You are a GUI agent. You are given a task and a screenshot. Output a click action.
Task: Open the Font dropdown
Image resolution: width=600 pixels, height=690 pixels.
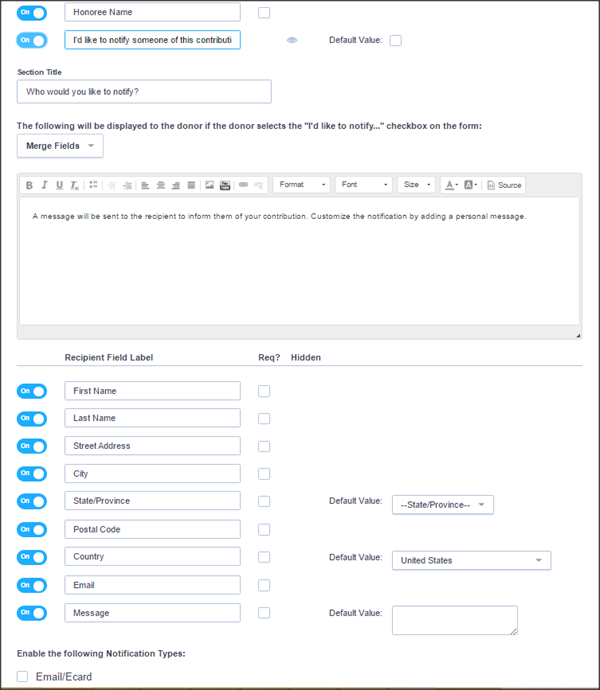tap(364, 185)
